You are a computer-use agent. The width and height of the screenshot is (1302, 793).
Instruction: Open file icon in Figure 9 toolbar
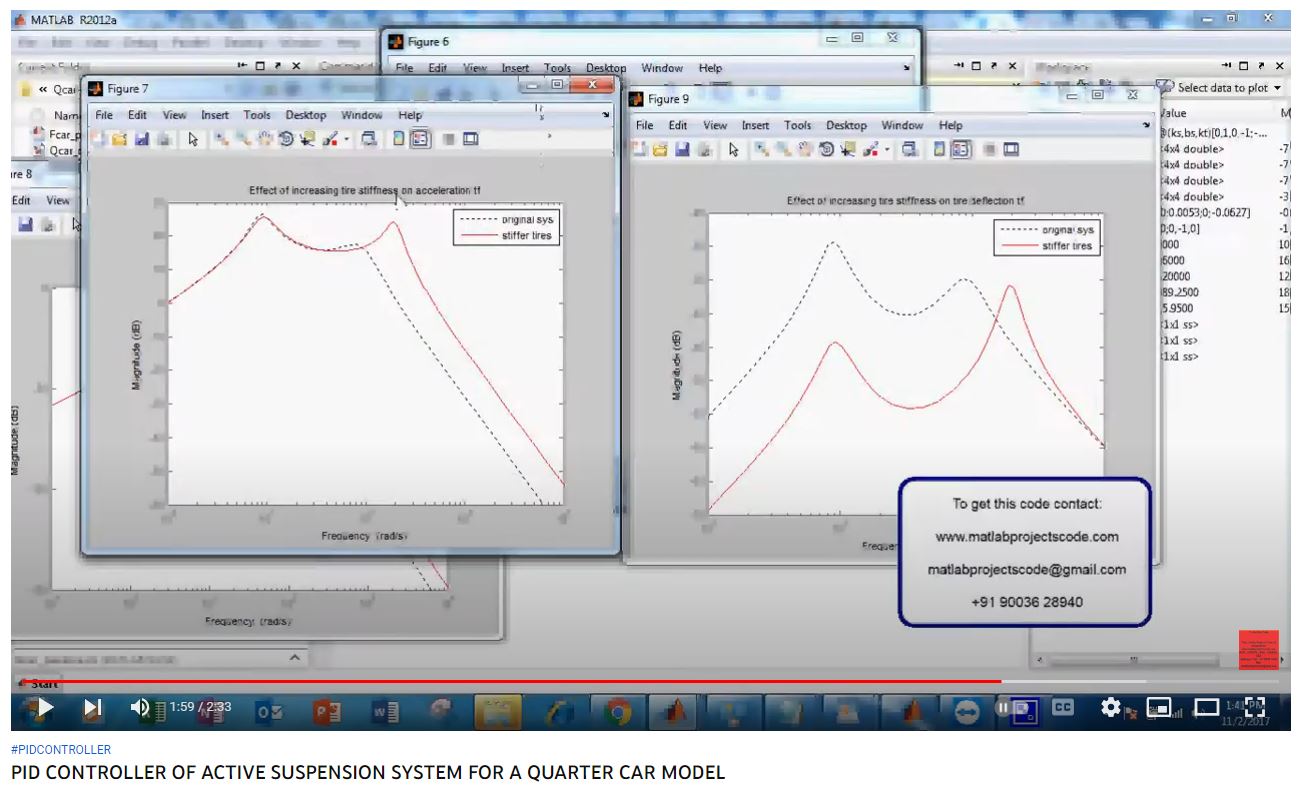tap(660, 150)
